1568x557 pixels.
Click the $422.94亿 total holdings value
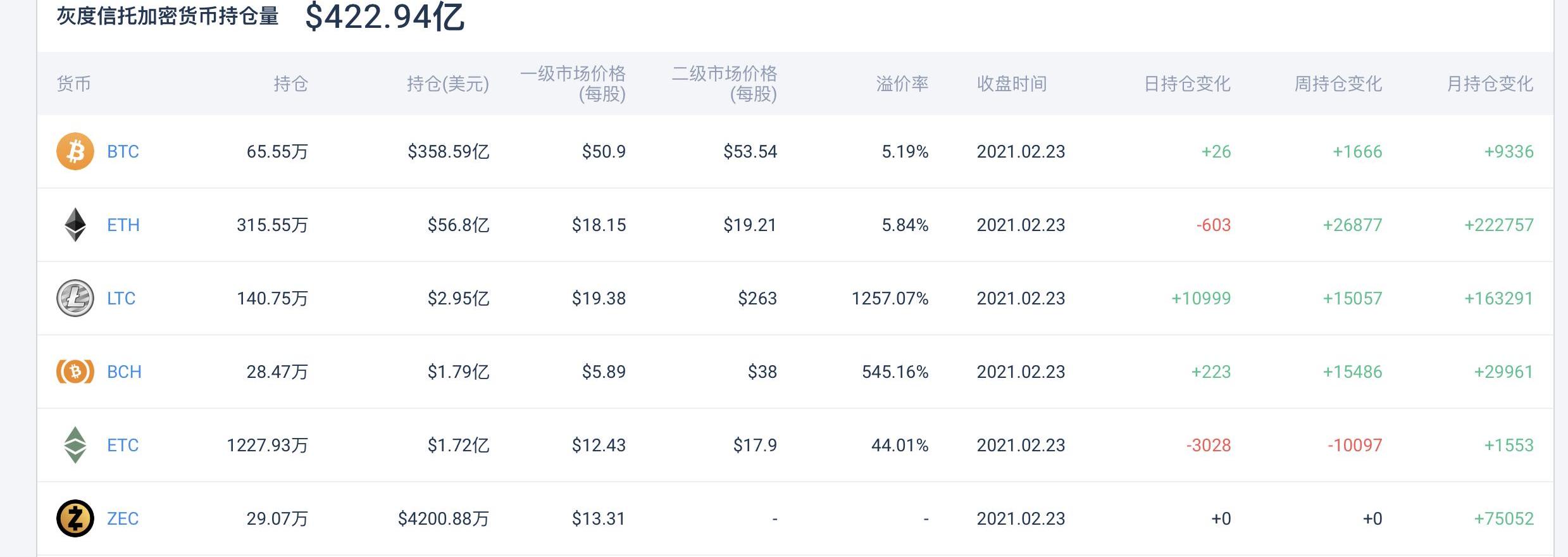coord(385,17)
